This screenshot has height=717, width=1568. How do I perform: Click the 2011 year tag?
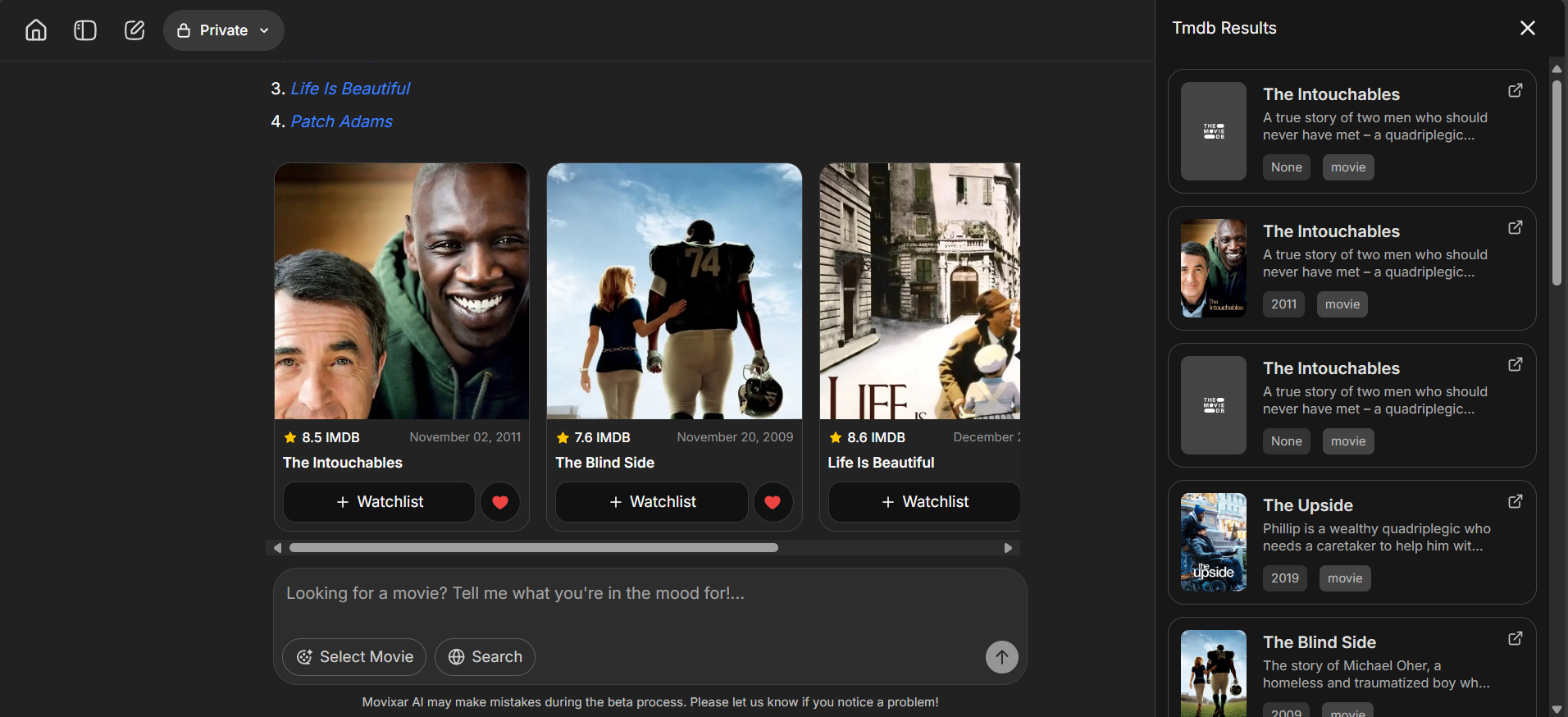(1283, 304)
